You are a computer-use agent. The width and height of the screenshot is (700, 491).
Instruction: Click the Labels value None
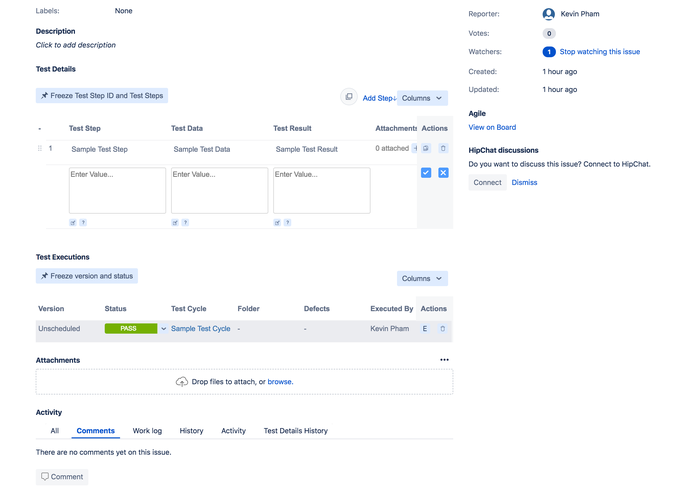123,11
